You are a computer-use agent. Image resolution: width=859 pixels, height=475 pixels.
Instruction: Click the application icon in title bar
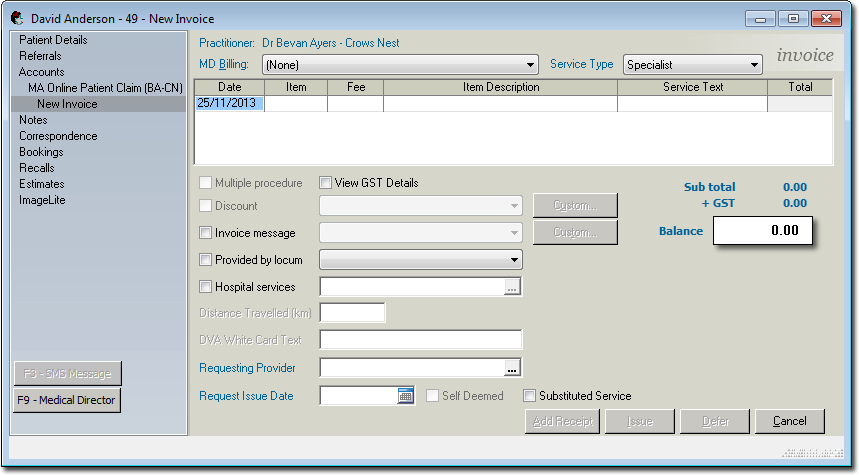pyautogui.click(x=17, y=19)
